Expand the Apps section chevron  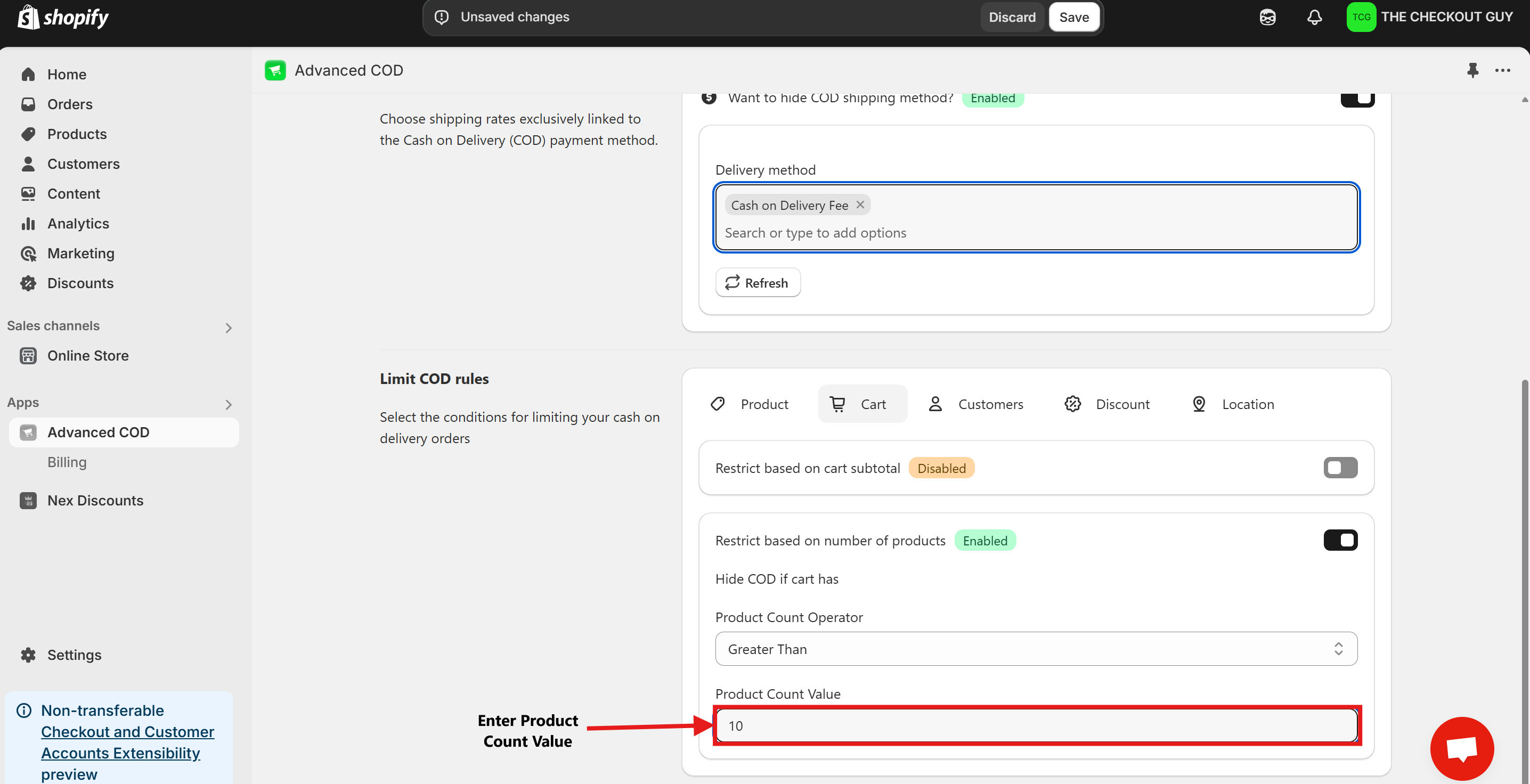click(228, 404)
